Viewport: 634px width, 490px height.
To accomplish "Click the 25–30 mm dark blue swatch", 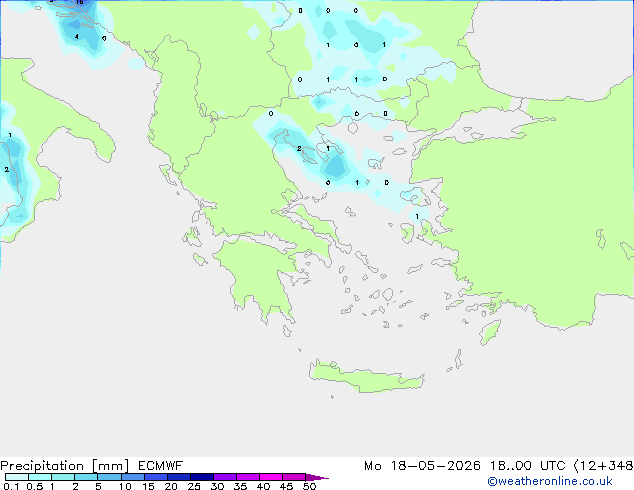I will pos(202,477).
